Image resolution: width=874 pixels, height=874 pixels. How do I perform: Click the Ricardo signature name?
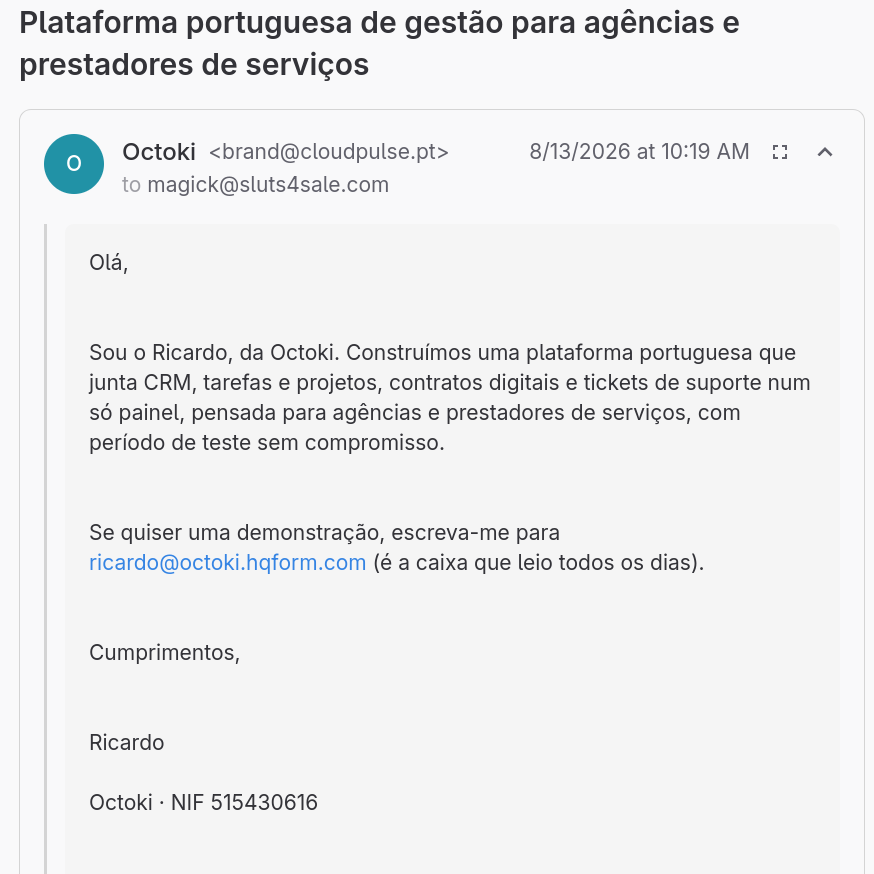pyautogui.click(x=127, y=742)
